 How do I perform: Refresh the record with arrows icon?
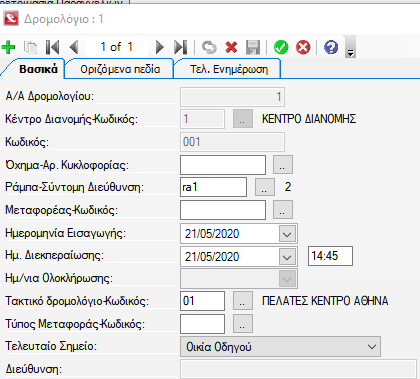click(x=209, y=47)
